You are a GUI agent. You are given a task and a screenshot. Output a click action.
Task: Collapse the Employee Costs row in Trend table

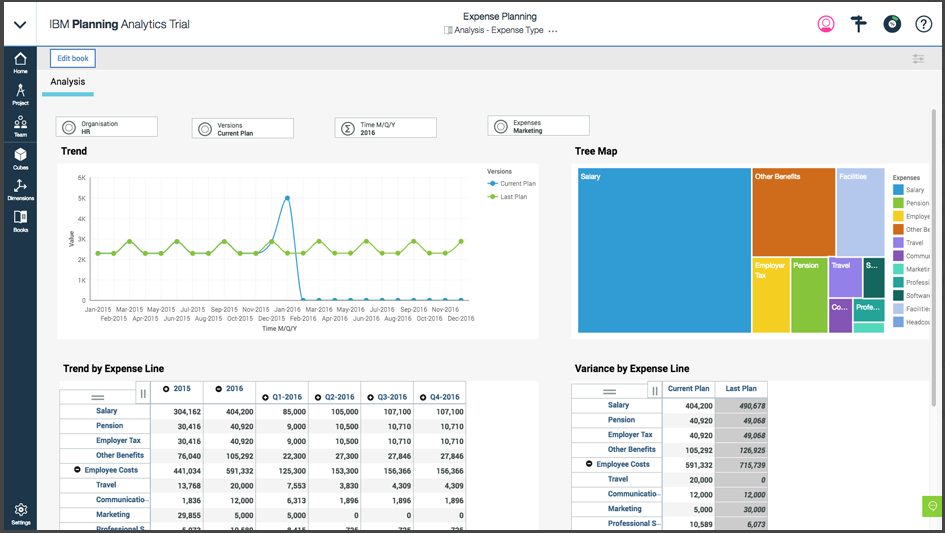78,470
